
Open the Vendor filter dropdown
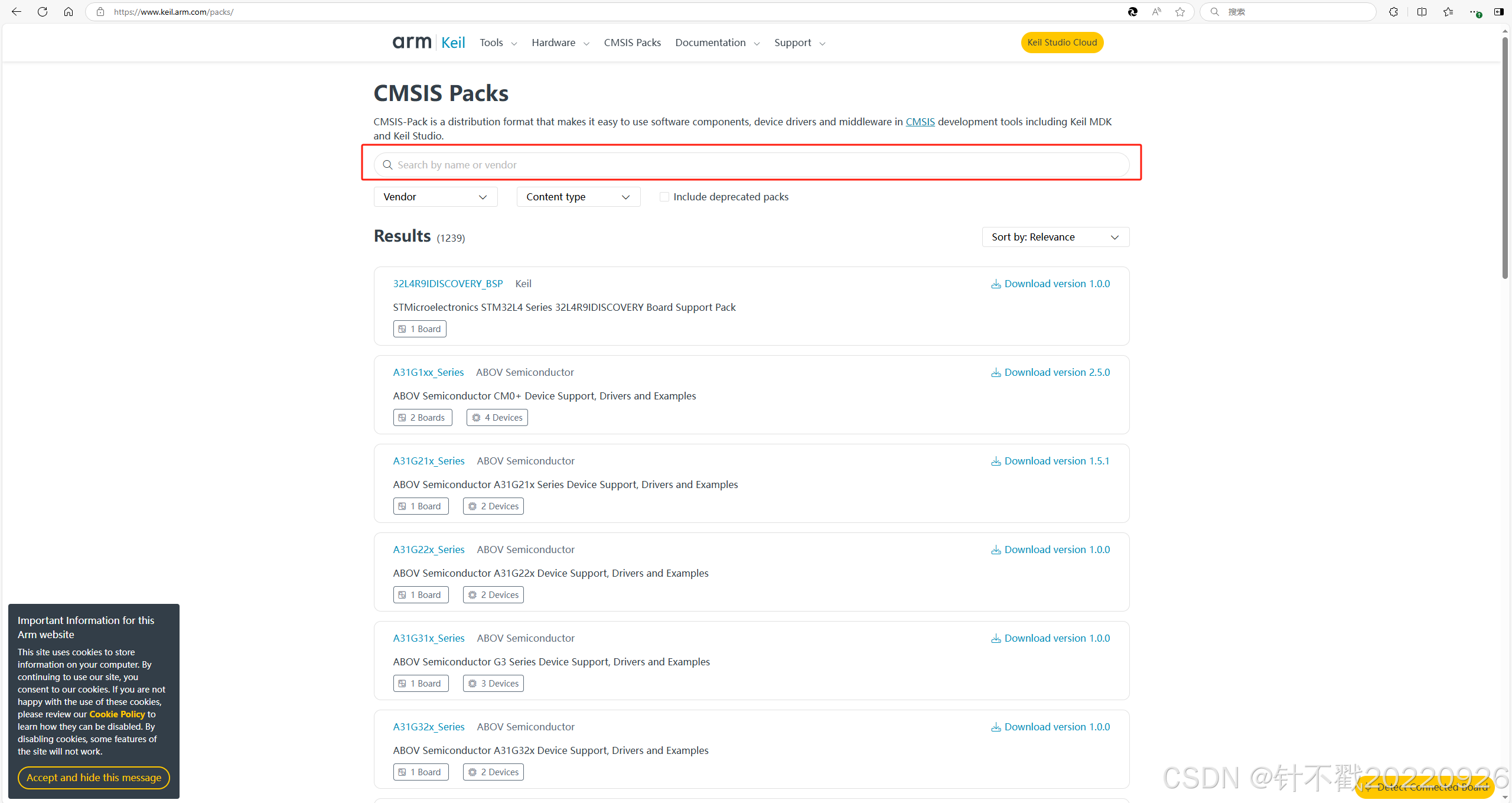tap(435, 197)
